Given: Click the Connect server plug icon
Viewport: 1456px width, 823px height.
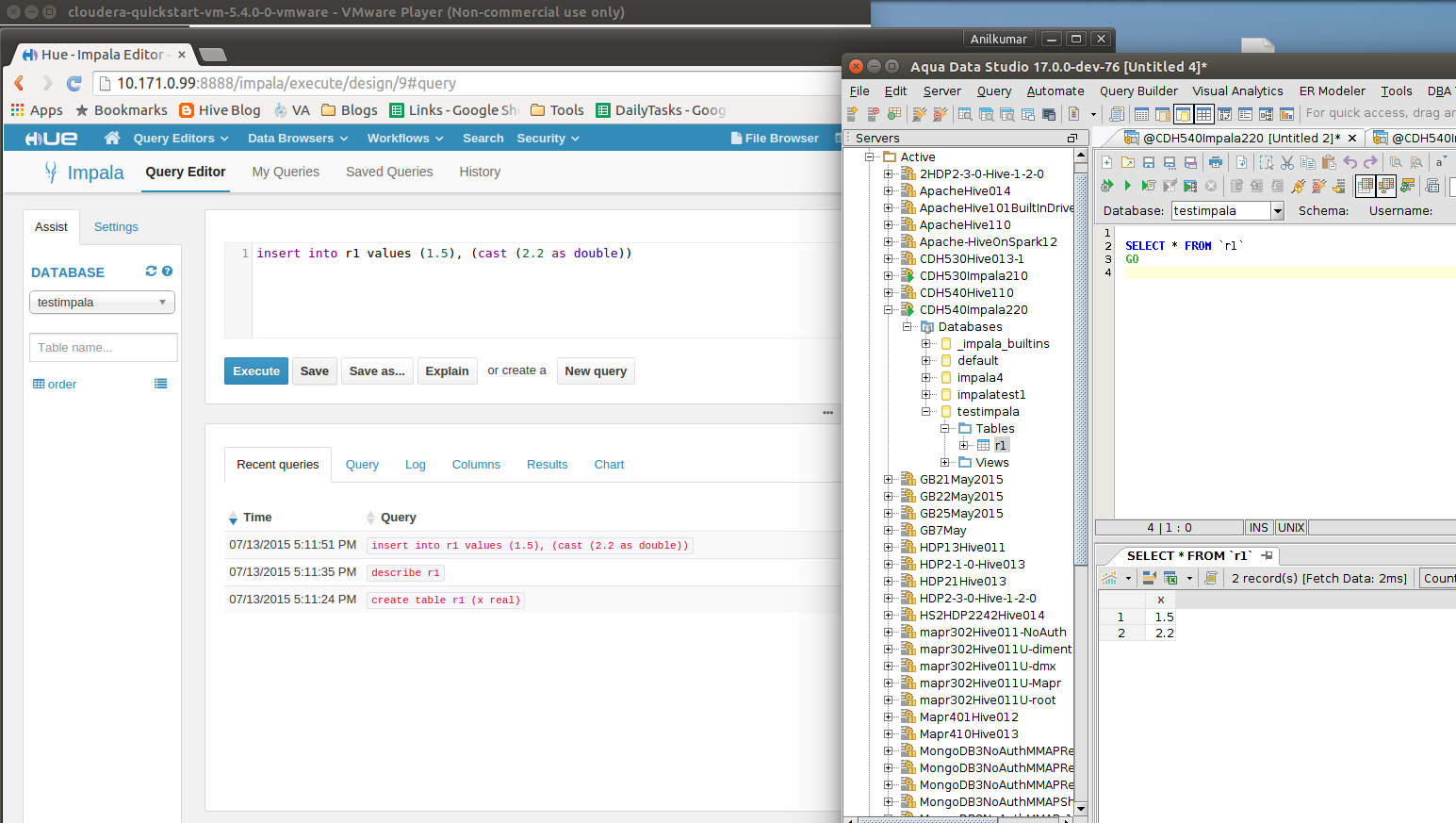Looking at the screenshot, I should 1297,186.
